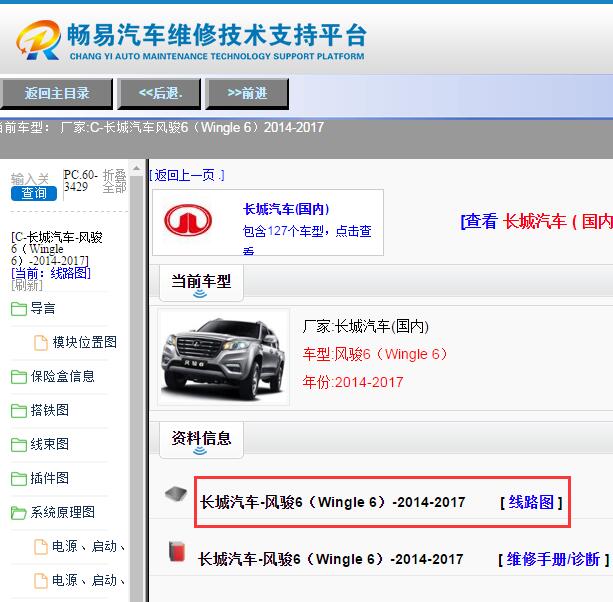Expand 插件图 tree item
The image size is (613, 602).
point(50,478)
